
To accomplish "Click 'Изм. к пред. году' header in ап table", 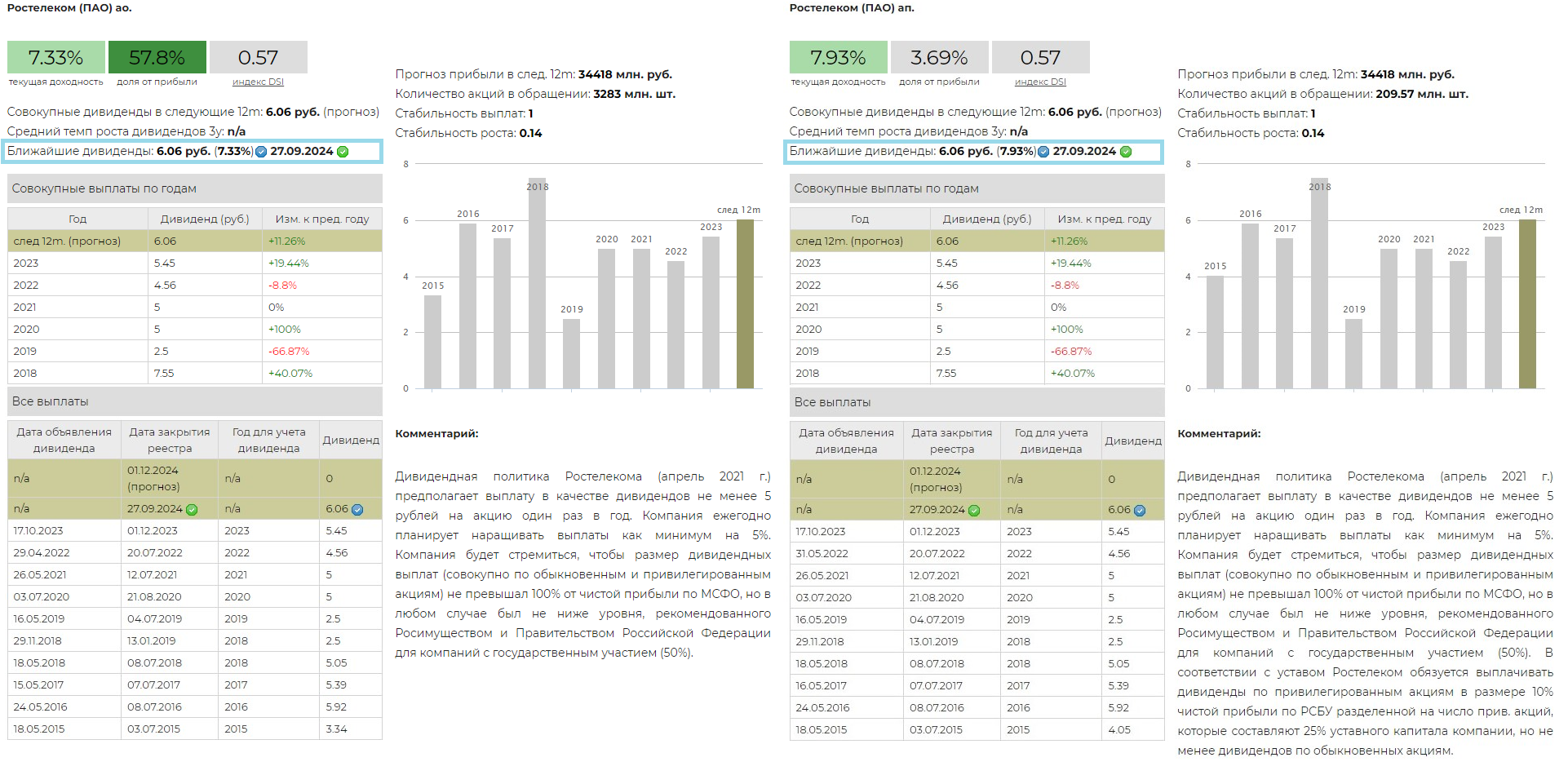I will 1104,219.
